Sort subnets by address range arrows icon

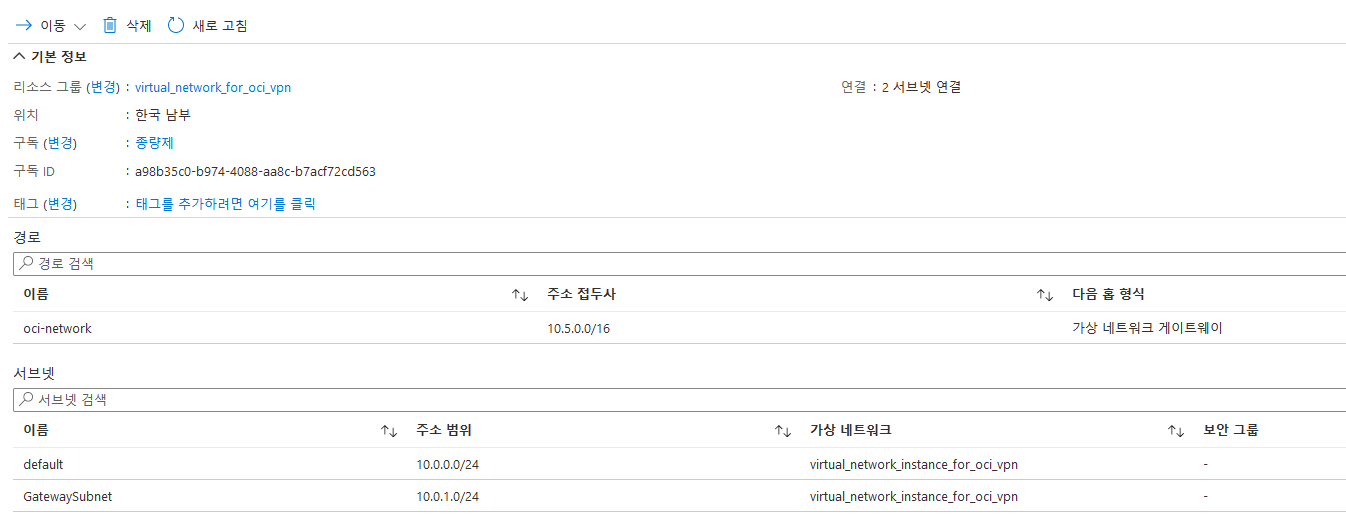pos(783,431)
